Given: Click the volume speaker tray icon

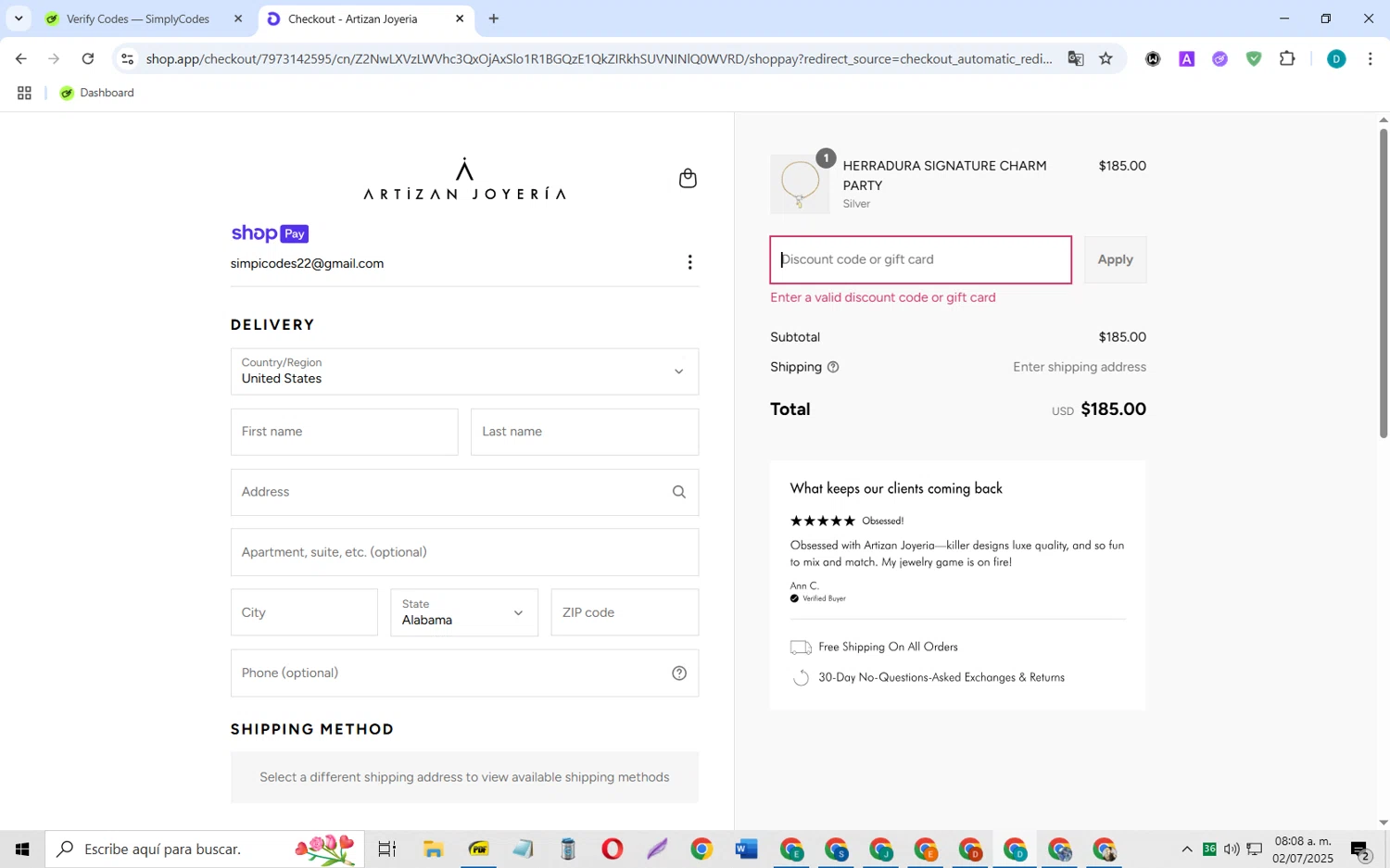Looking at the screenshot, I should point(1232,849).
